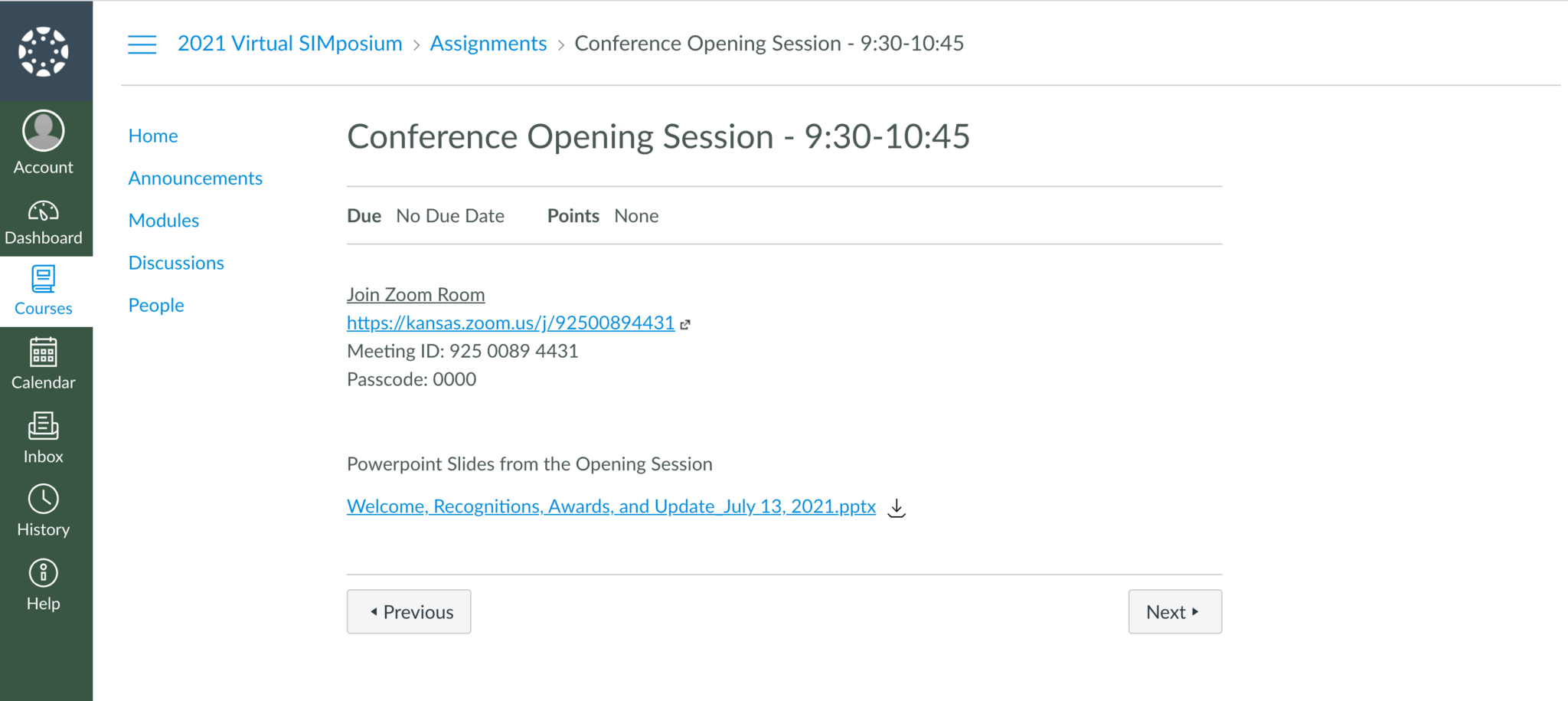Open the Help icon
Viewport: 1568px width, 701px height.
pos(44,573)
